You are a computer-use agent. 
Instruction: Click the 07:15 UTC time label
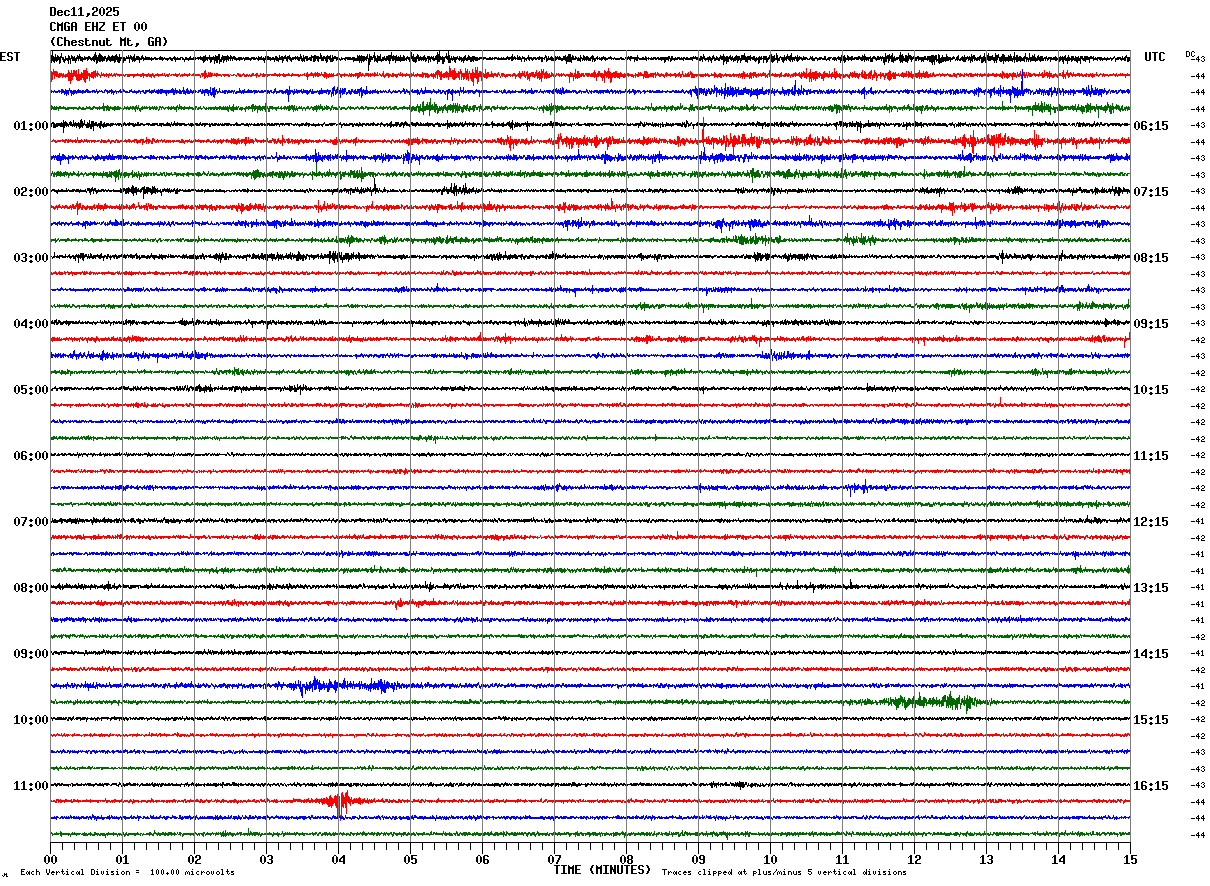(1152, 192)
